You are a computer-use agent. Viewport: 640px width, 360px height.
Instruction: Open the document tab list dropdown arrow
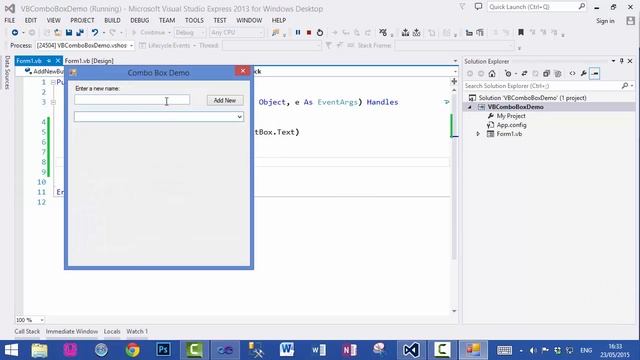455,61
